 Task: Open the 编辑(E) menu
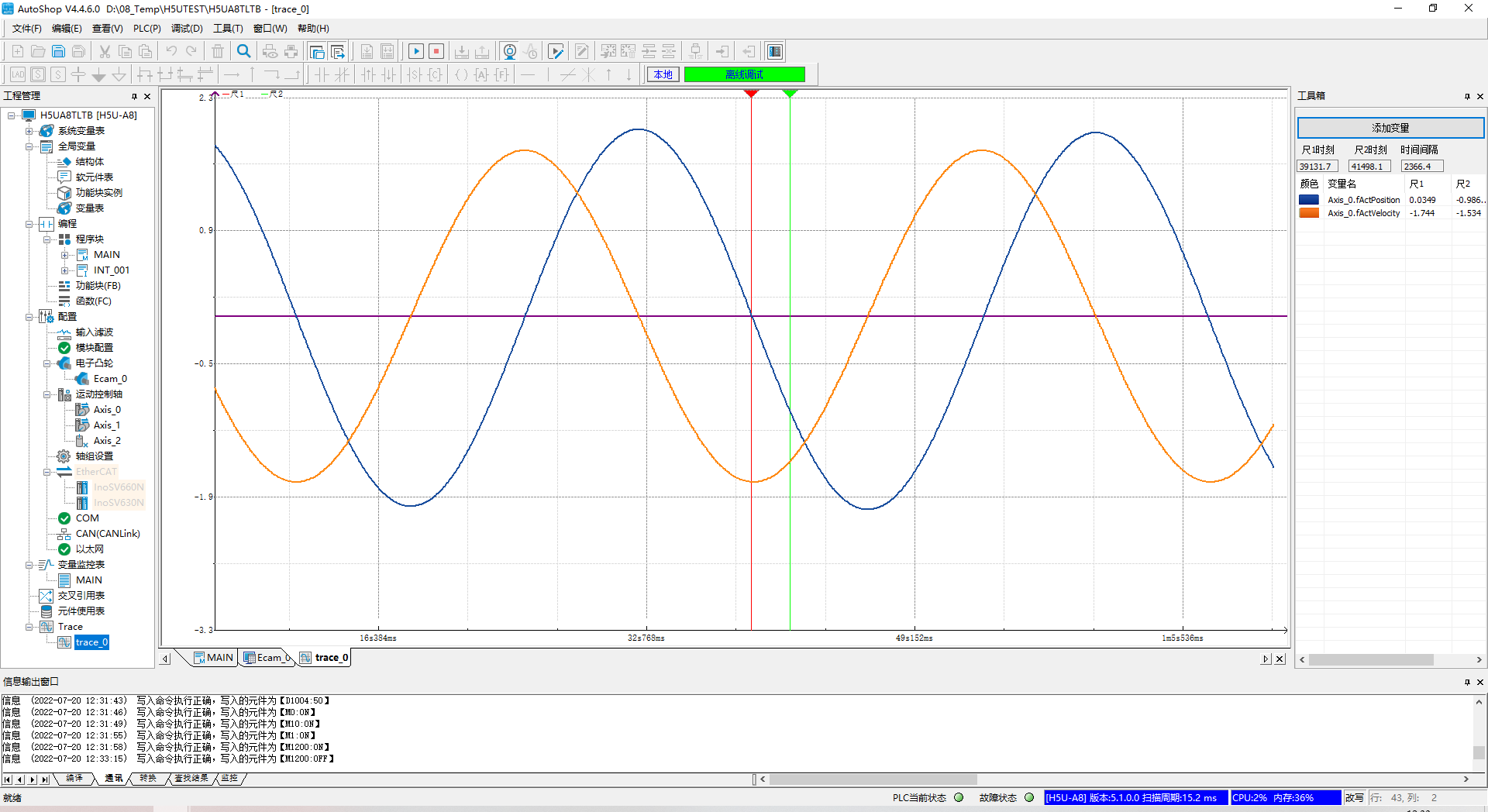pos(67,29)
